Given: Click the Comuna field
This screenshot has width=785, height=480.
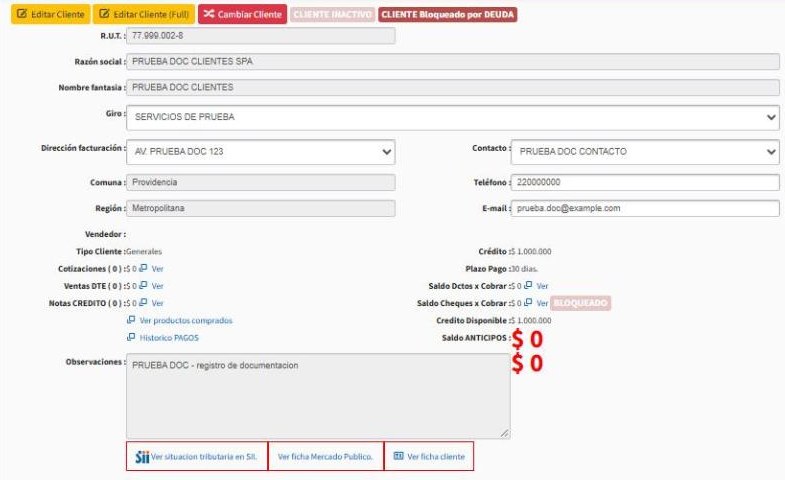Looking at the screenshot, I should (261, 182).
